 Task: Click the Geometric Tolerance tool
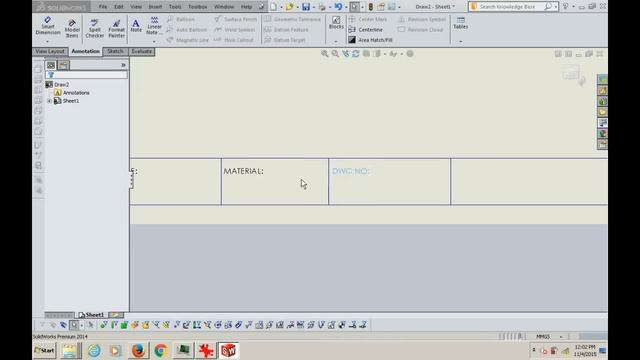tap(293, 19)
